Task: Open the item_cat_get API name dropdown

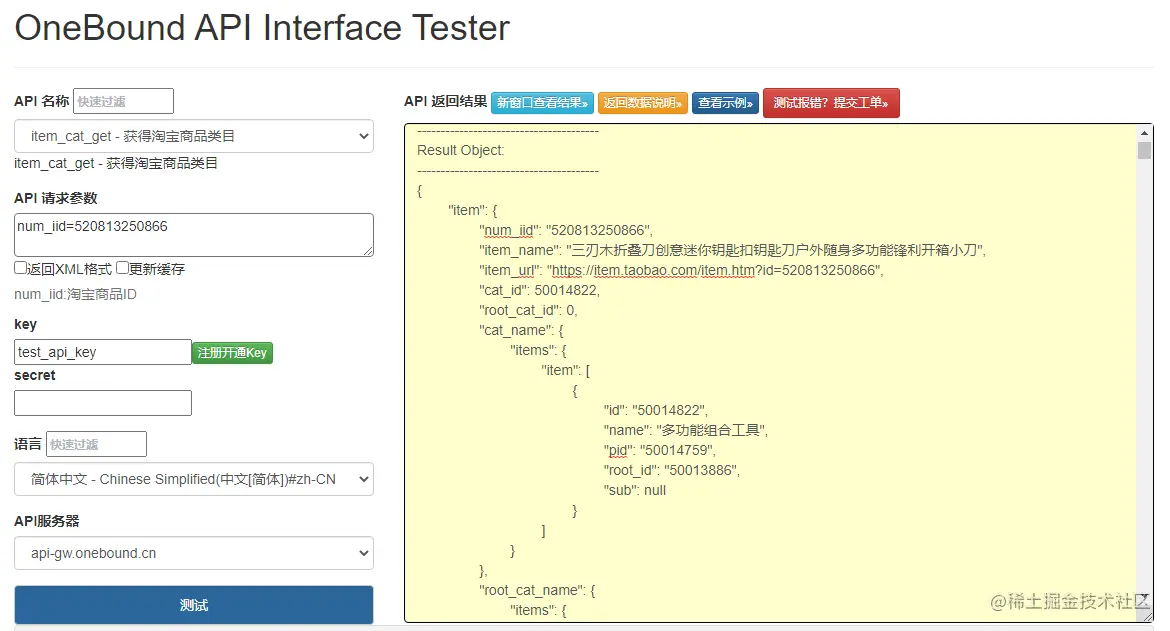Action: click(194, 136)
